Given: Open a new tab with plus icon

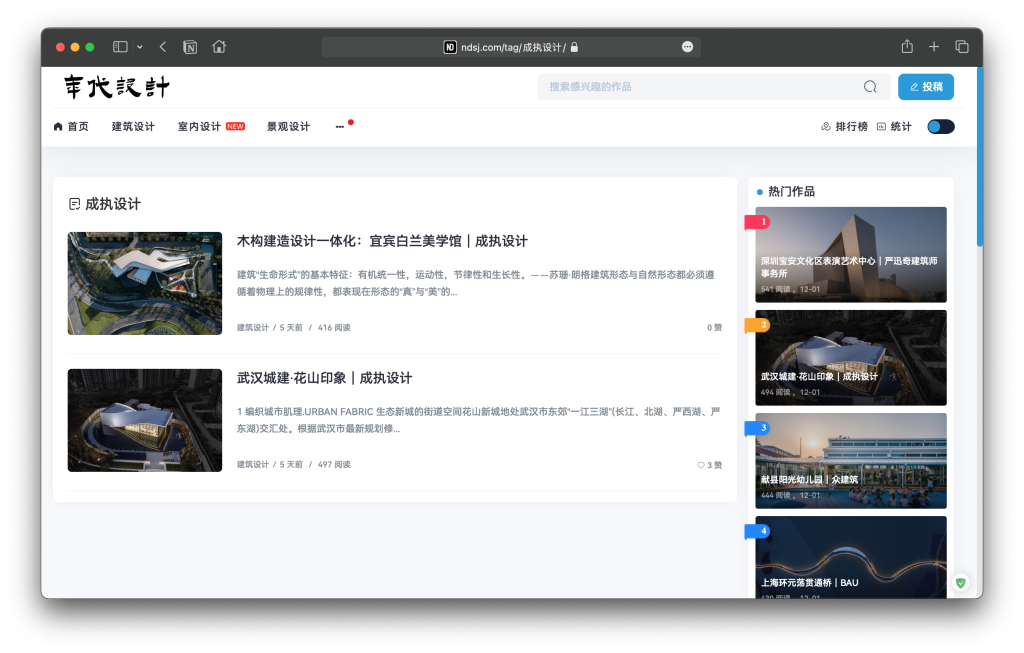Looking at the screenshot, I should 934,47.
